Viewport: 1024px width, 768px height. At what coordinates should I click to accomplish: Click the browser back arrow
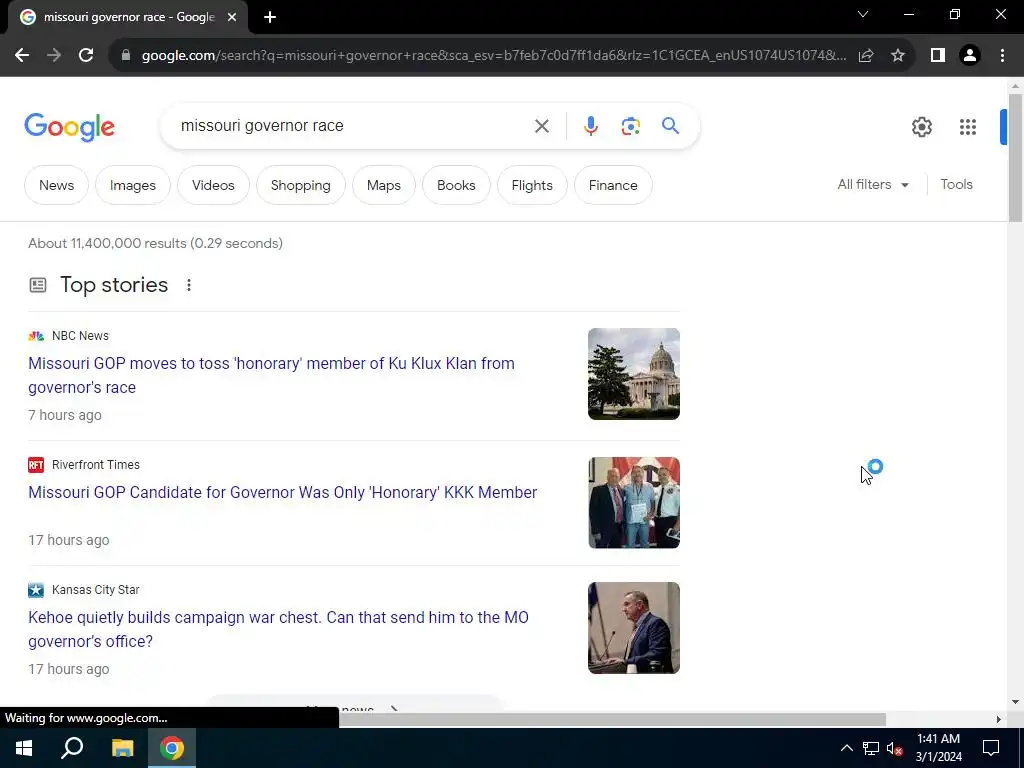(x=22, y=56)
